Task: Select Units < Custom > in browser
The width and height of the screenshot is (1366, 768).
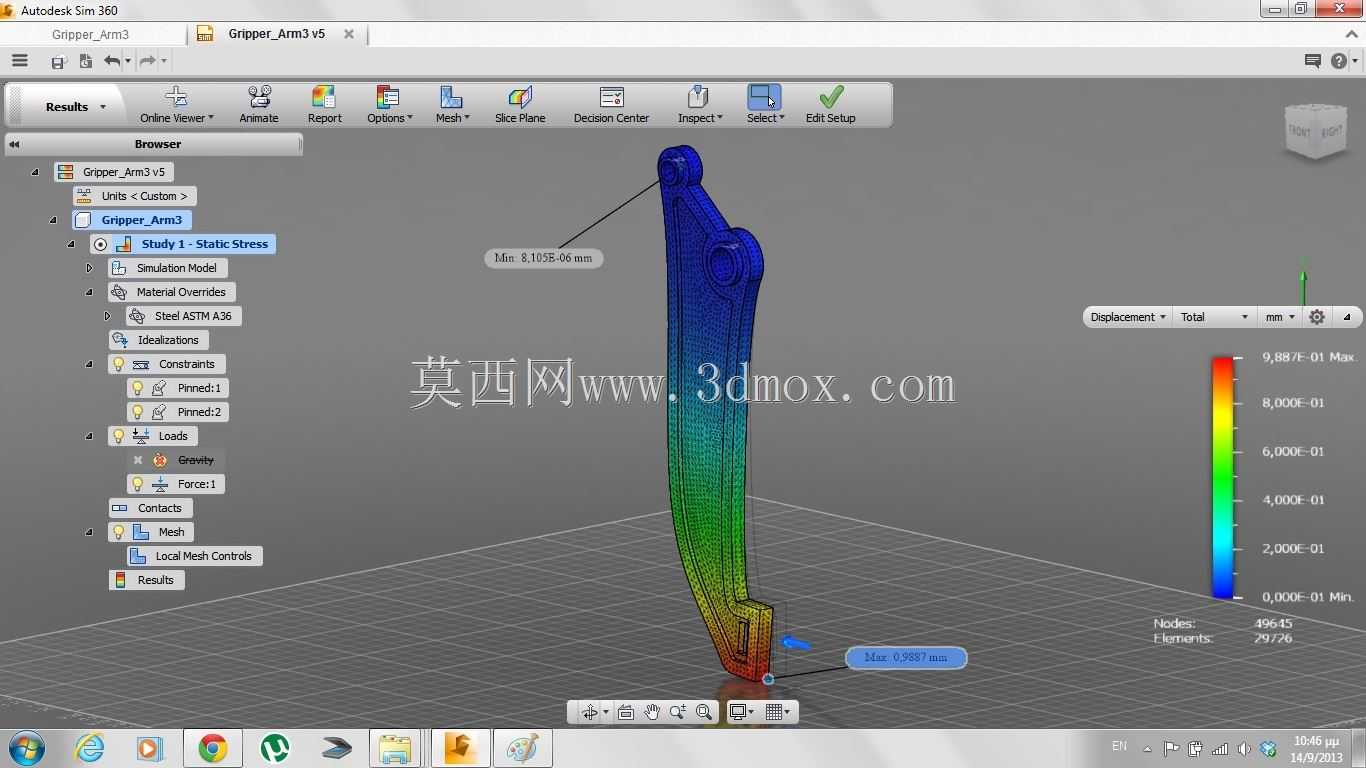Action: [x=135, y=196]
